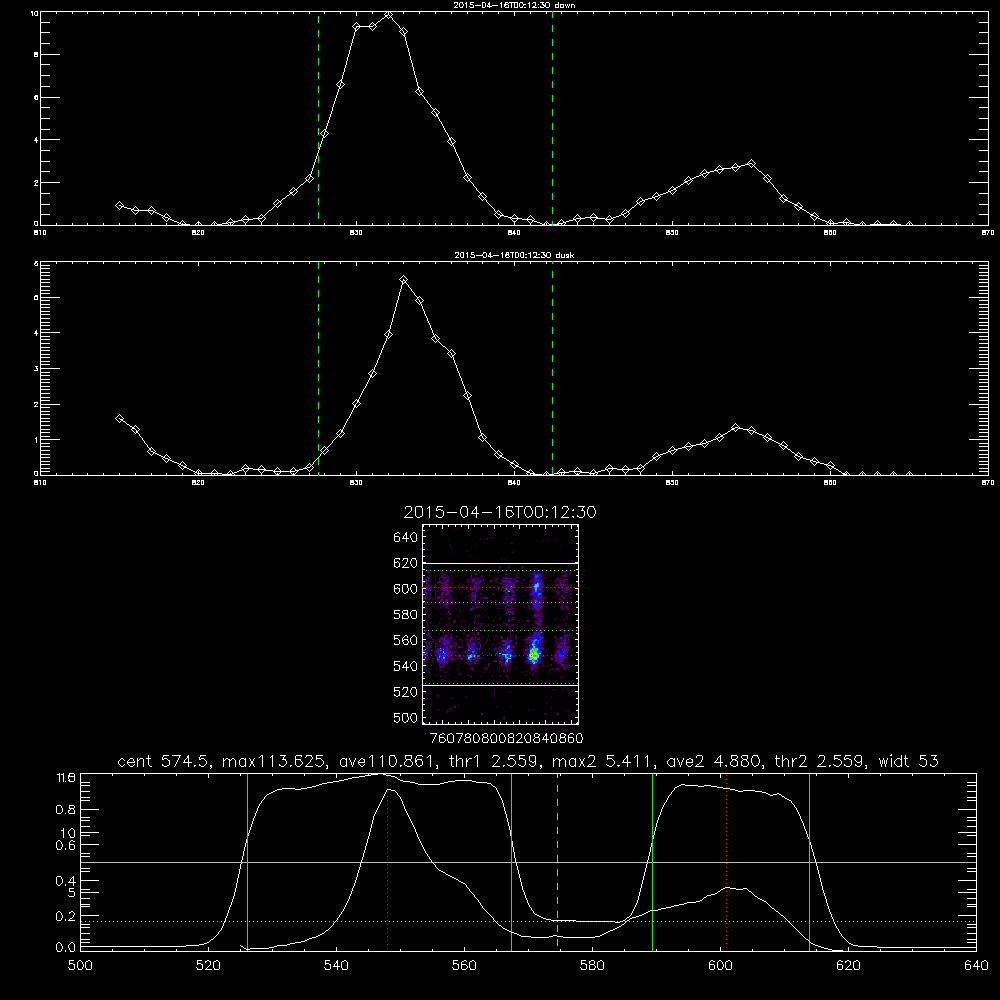Image resolution: width=1000 pixels, height=1000 pixels.
Task: Click the right green dashed line in dusk plot
Action: tap(552, 368)
